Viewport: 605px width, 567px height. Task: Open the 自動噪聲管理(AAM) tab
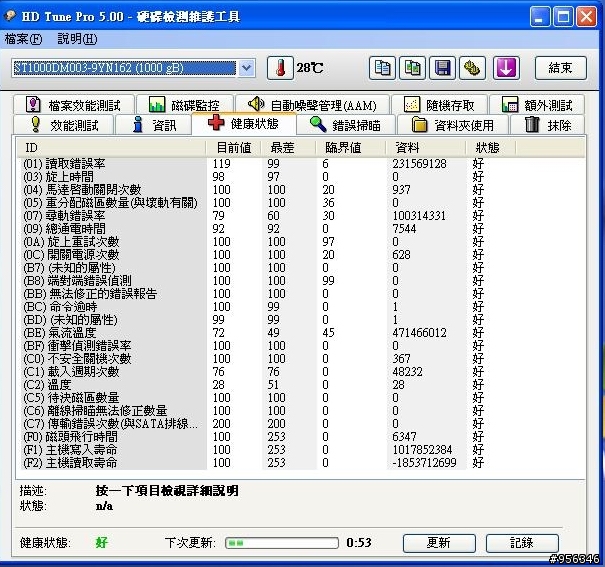[x=313, y=105]
